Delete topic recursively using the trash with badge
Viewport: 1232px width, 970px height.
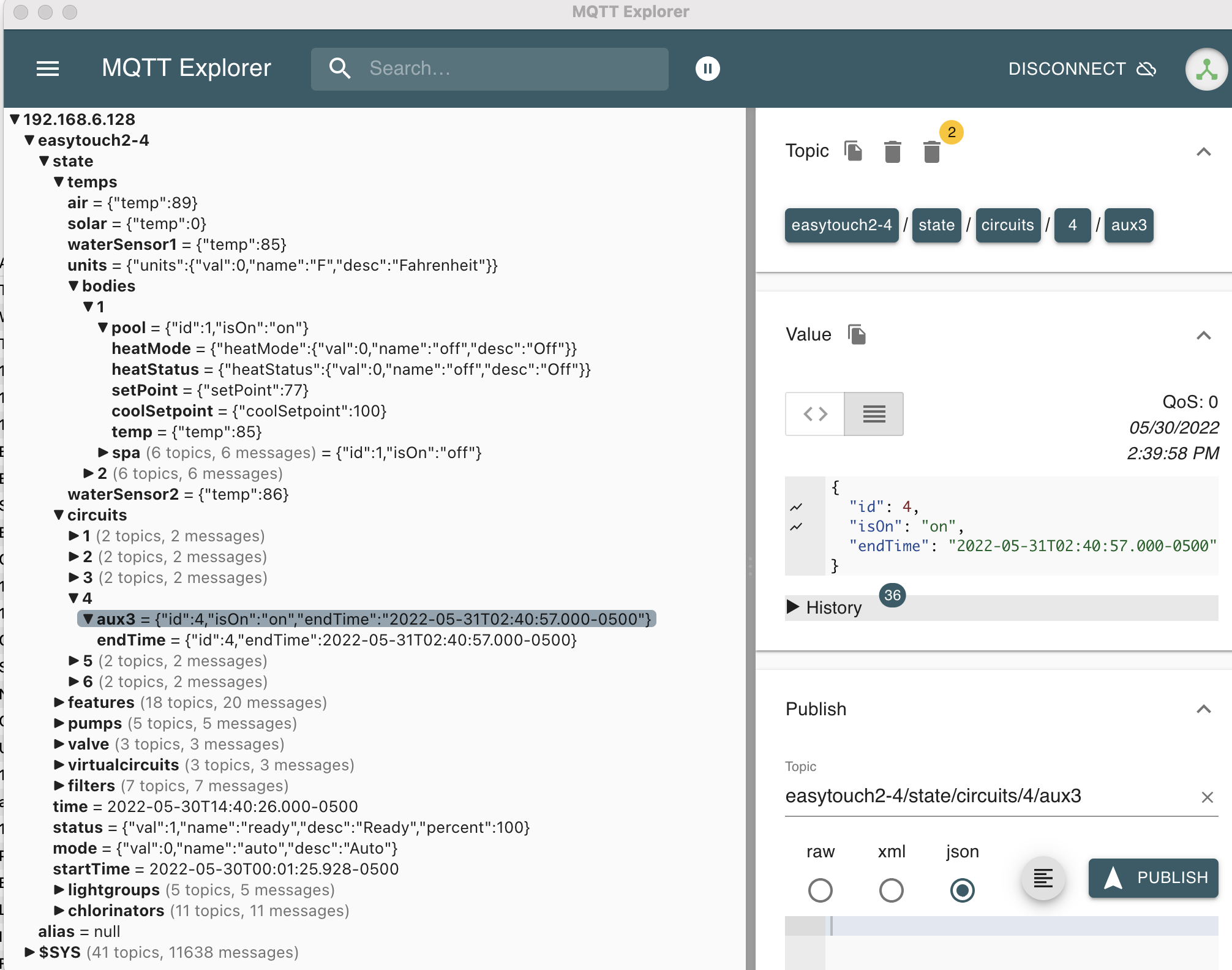[x=931, y=151]
